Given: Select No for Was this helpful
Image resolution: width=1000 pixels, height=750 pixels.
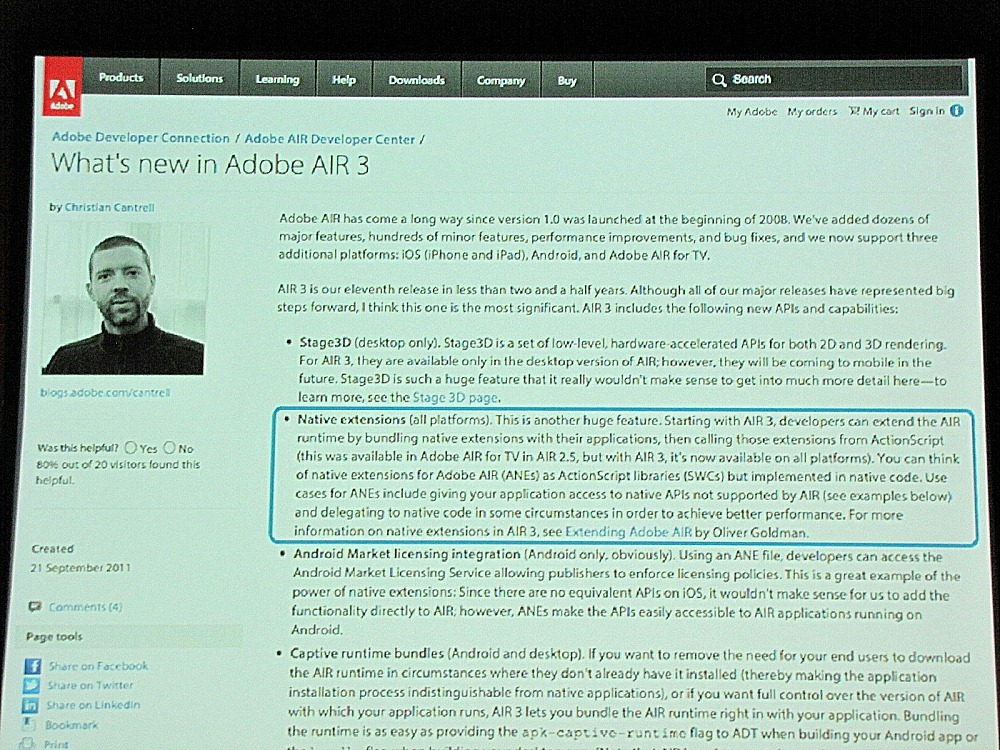Looking at the screenshot, I should tap(169, 448).
